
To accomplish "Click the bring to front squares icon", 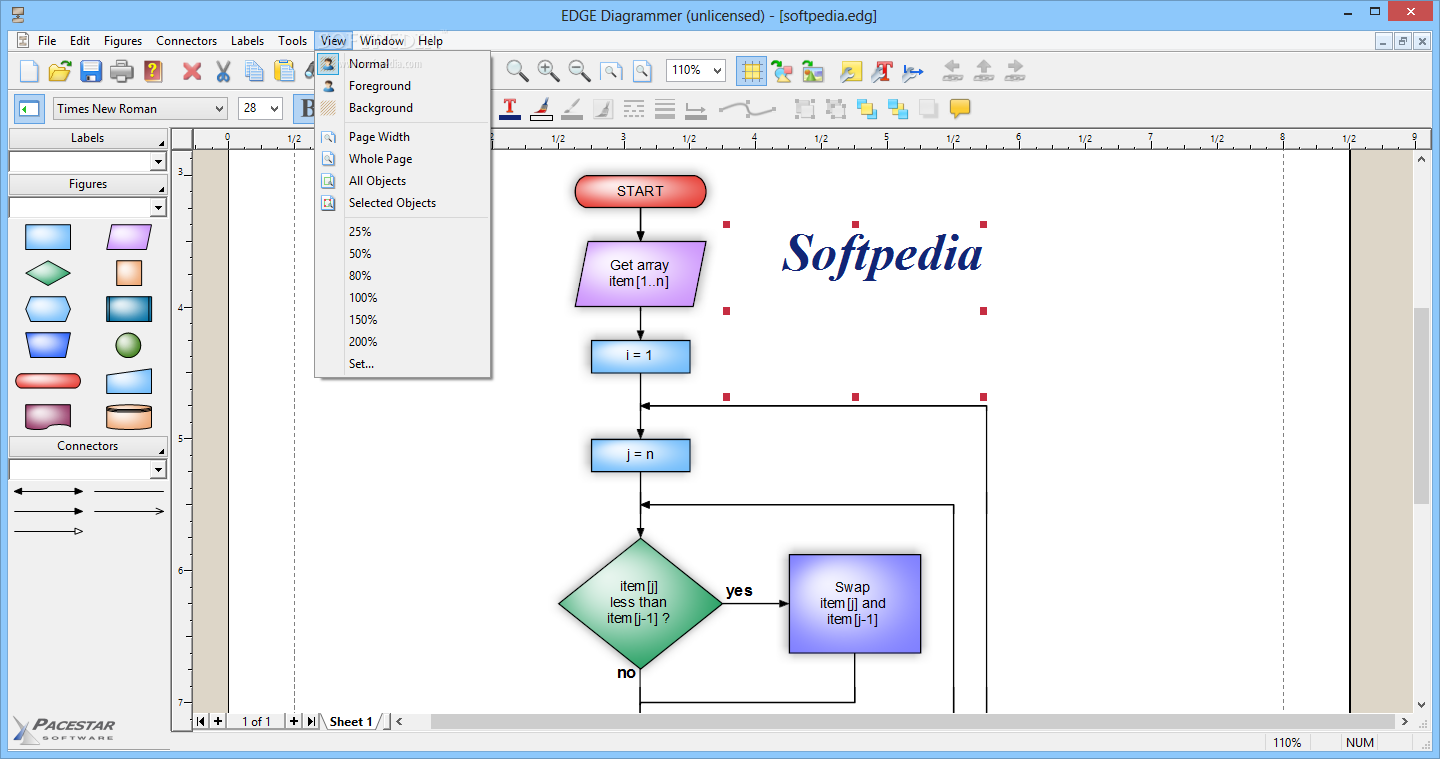I will pos(866,108).
